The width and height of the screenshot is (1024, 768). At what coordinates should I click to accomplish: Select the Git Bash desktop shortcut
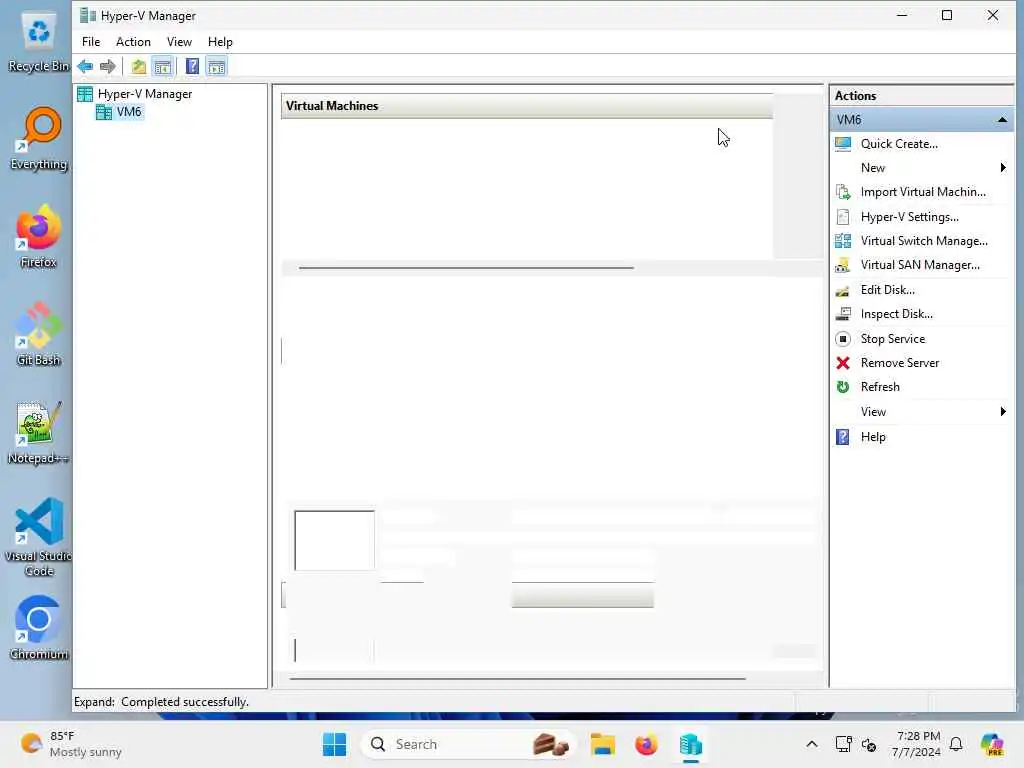39,334
